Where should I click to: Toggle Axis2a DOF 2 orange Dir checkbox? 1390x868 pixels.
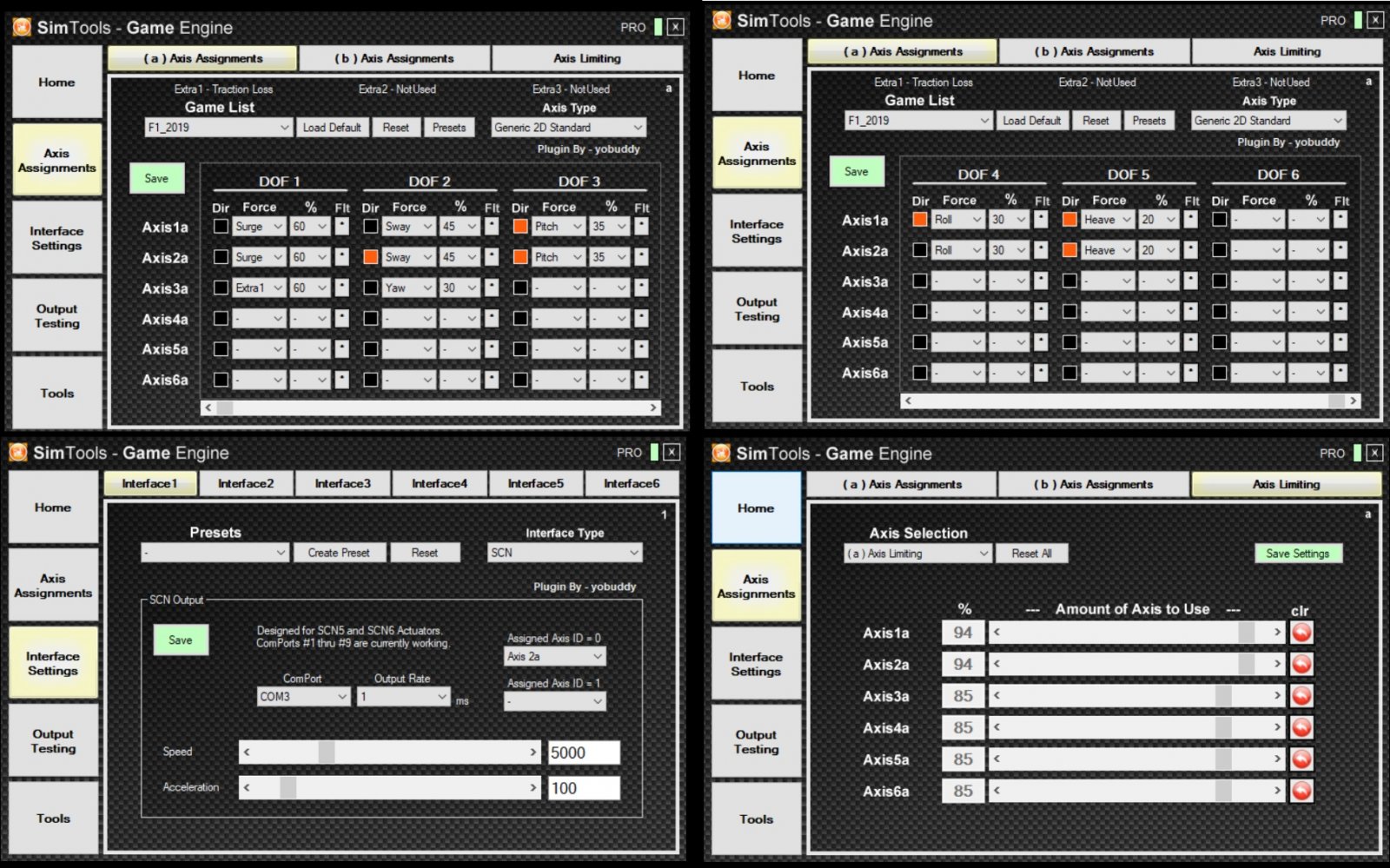(x=370, y=257)
